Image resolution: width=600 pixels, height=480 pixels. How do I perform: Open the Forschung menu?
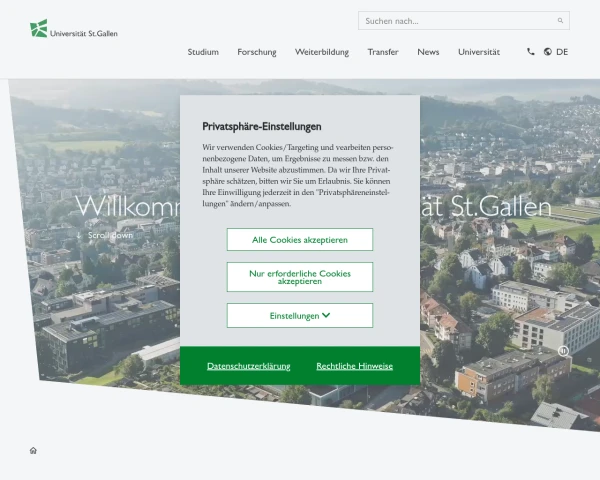pos(257,52)
